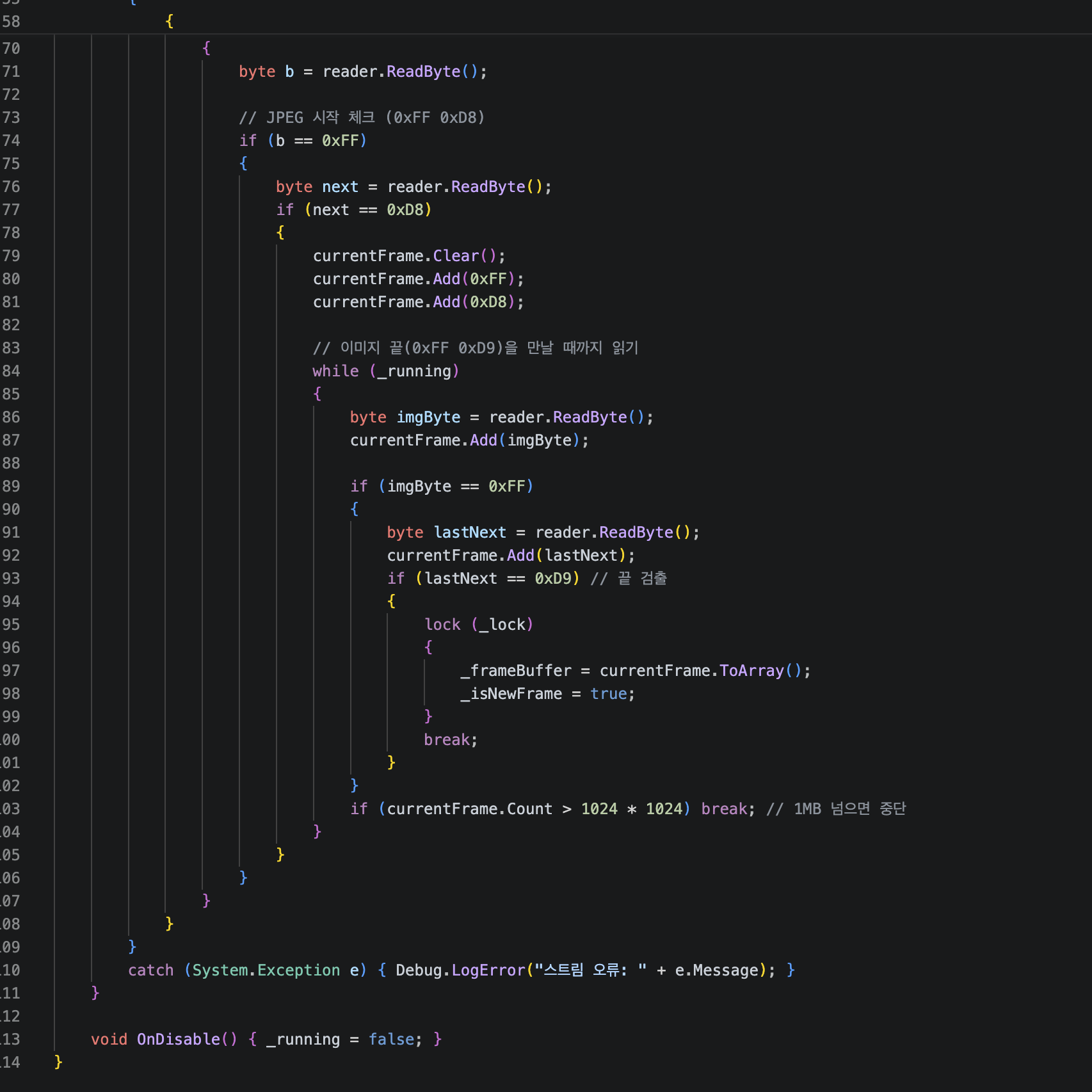The height and width of the screenshot is (1092, 1092).
Task: Place cursor on the JPEG start comment
Action: tap(362, 118)
